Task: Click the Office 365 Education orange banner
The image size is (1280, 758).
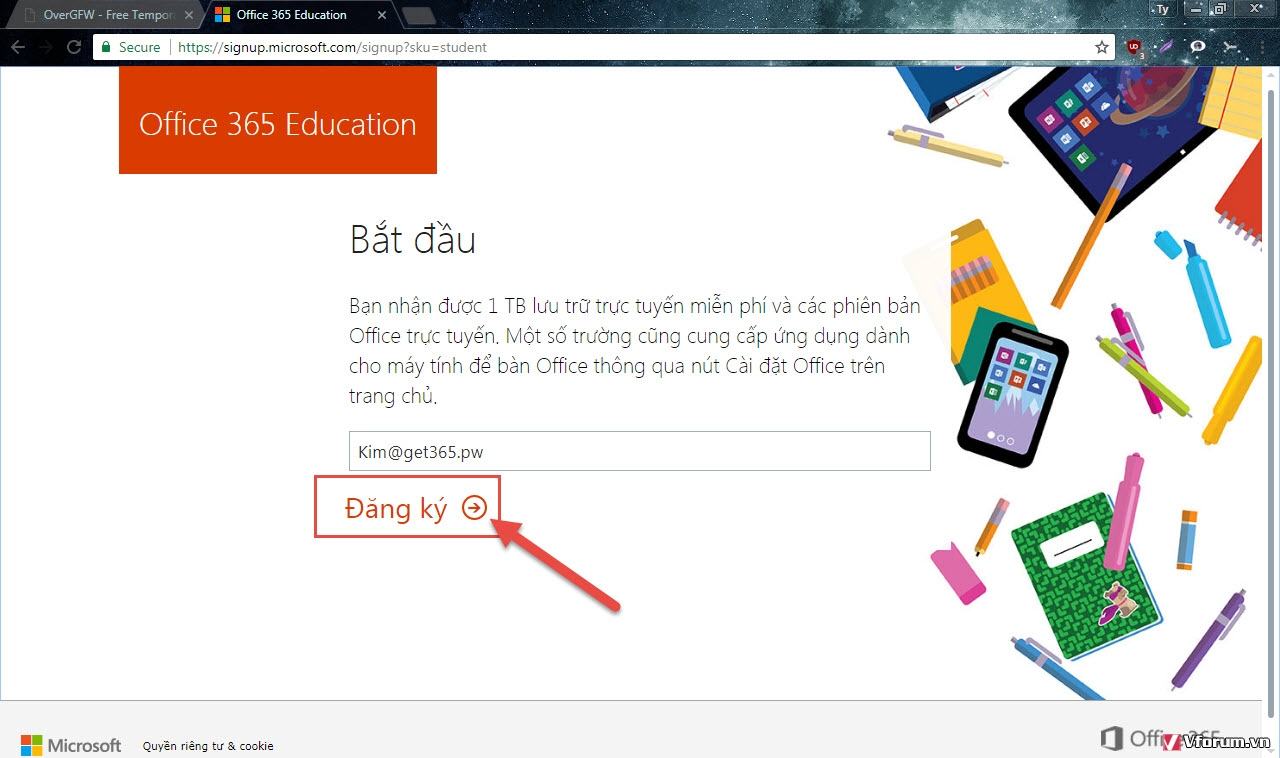Action: [278, 123]
